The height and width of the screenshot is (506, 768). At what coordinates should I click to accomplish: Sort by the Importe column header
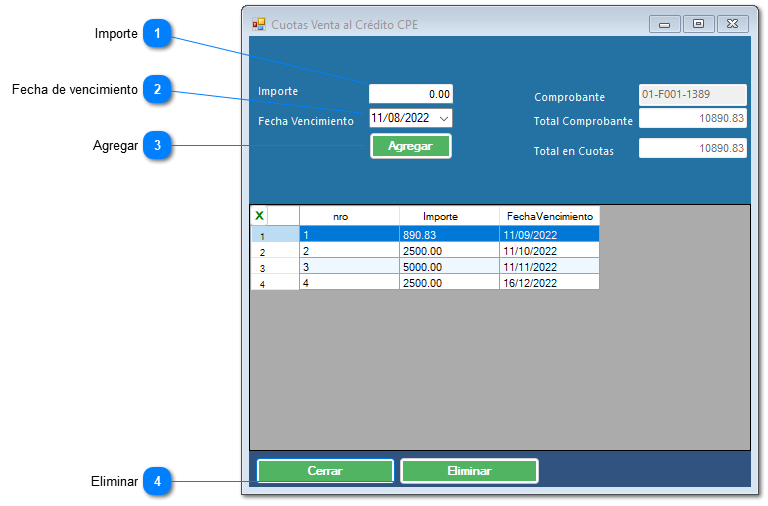pos(449,216)
